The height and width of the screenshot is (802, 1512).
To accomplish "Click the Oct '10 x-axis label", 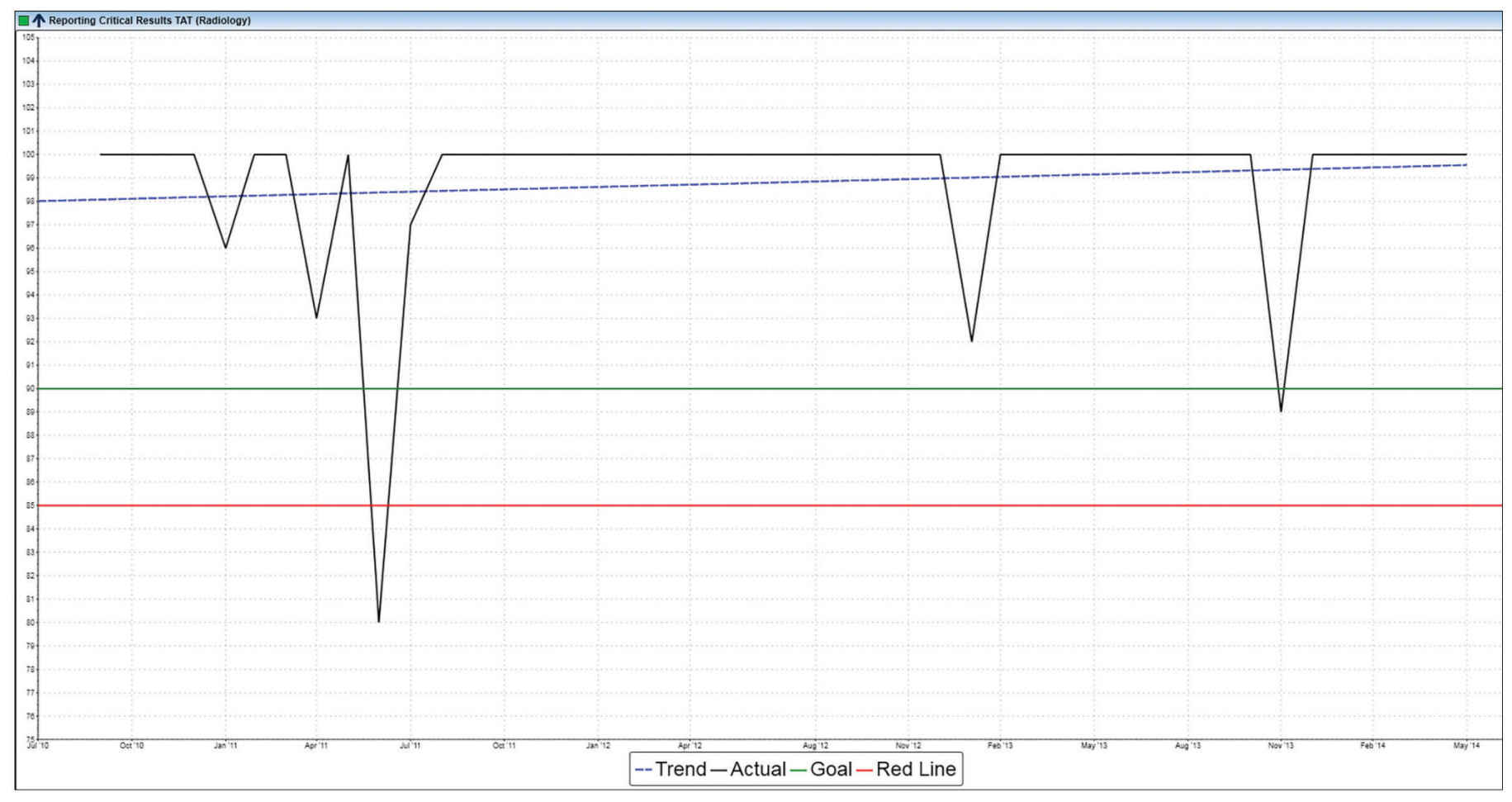I will [x=131, y=746].
